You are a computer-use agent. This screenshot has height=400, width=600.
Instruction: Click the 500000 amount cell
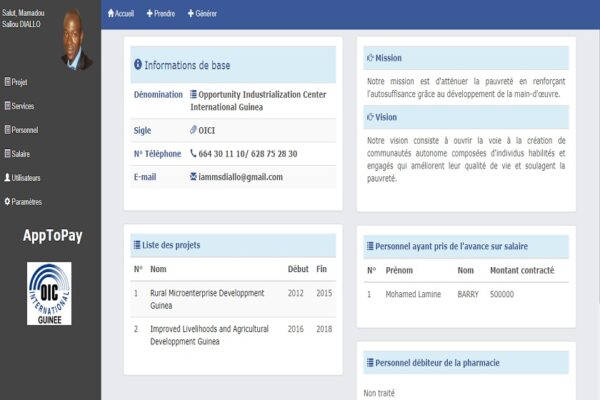502,294
